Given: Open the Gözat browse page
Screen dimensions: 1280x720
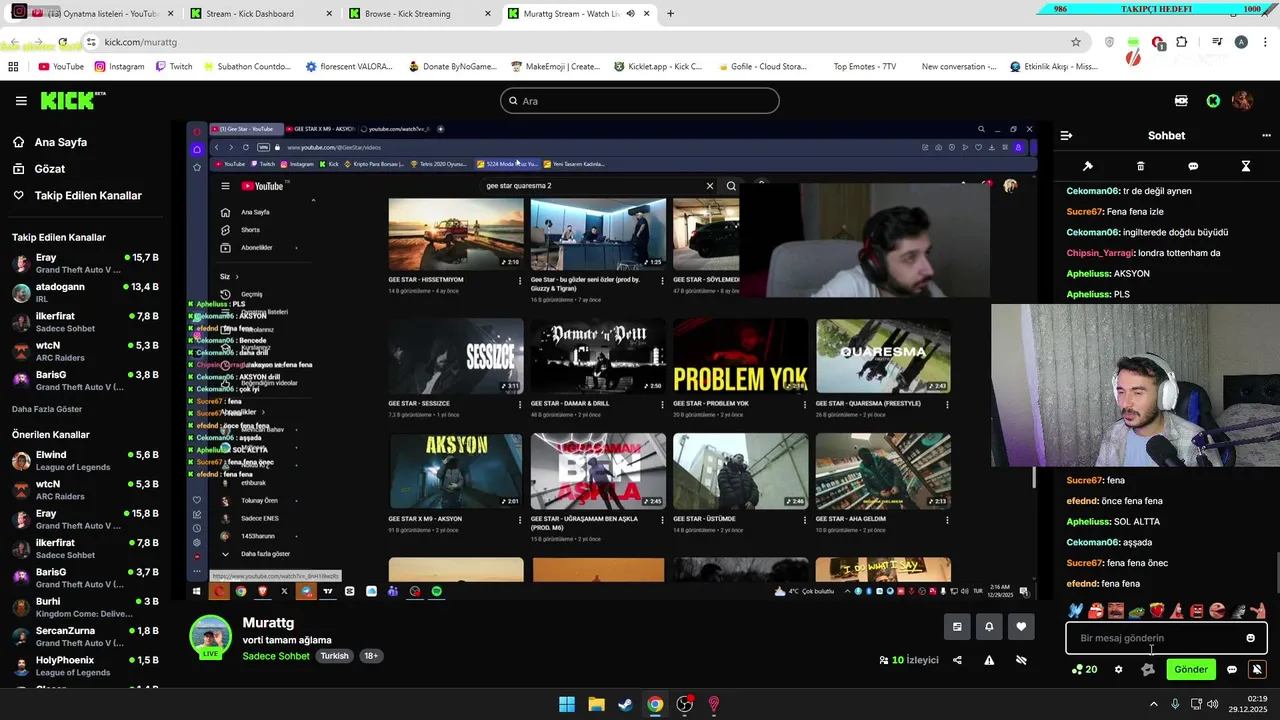Looking at the screenshot, I should 50,169.
